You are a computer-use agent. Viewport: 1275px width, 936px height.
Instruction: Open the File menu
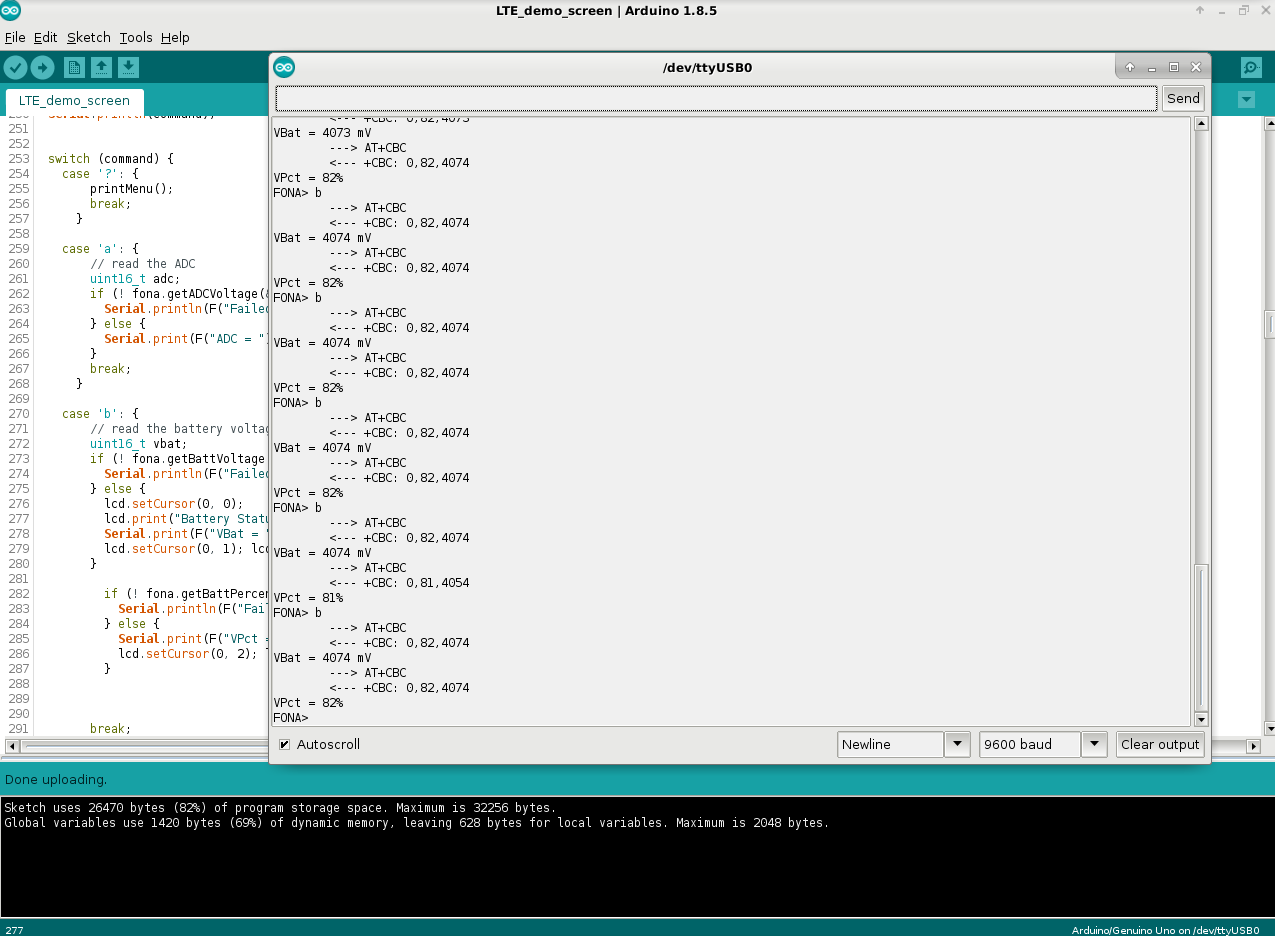tap(15, 37)
